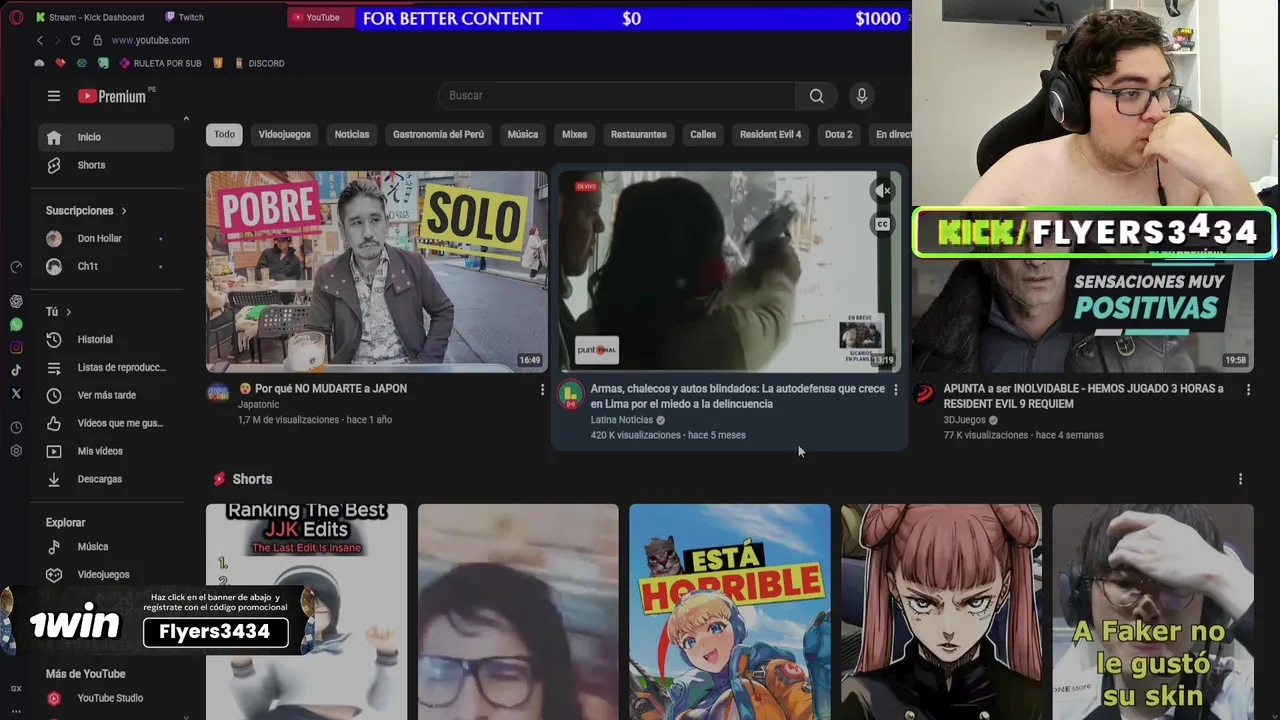This screenshot has width=1280, height=720.
Task: Open Música under Explorar
Action: click(x=106, y=547)
